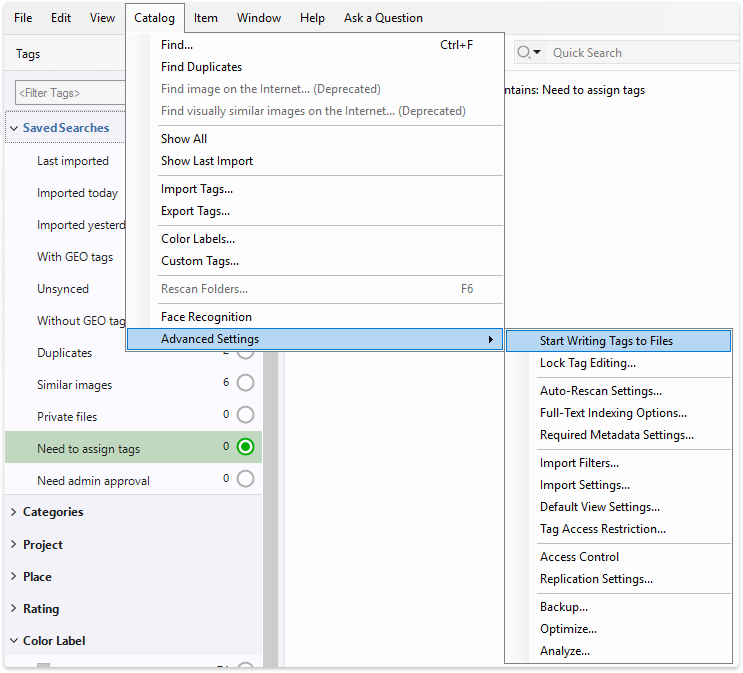Image resolution: width=743 pixels, height=673 pixels.
Task: Collapse the Color Label group
Action: pos(14,641)
